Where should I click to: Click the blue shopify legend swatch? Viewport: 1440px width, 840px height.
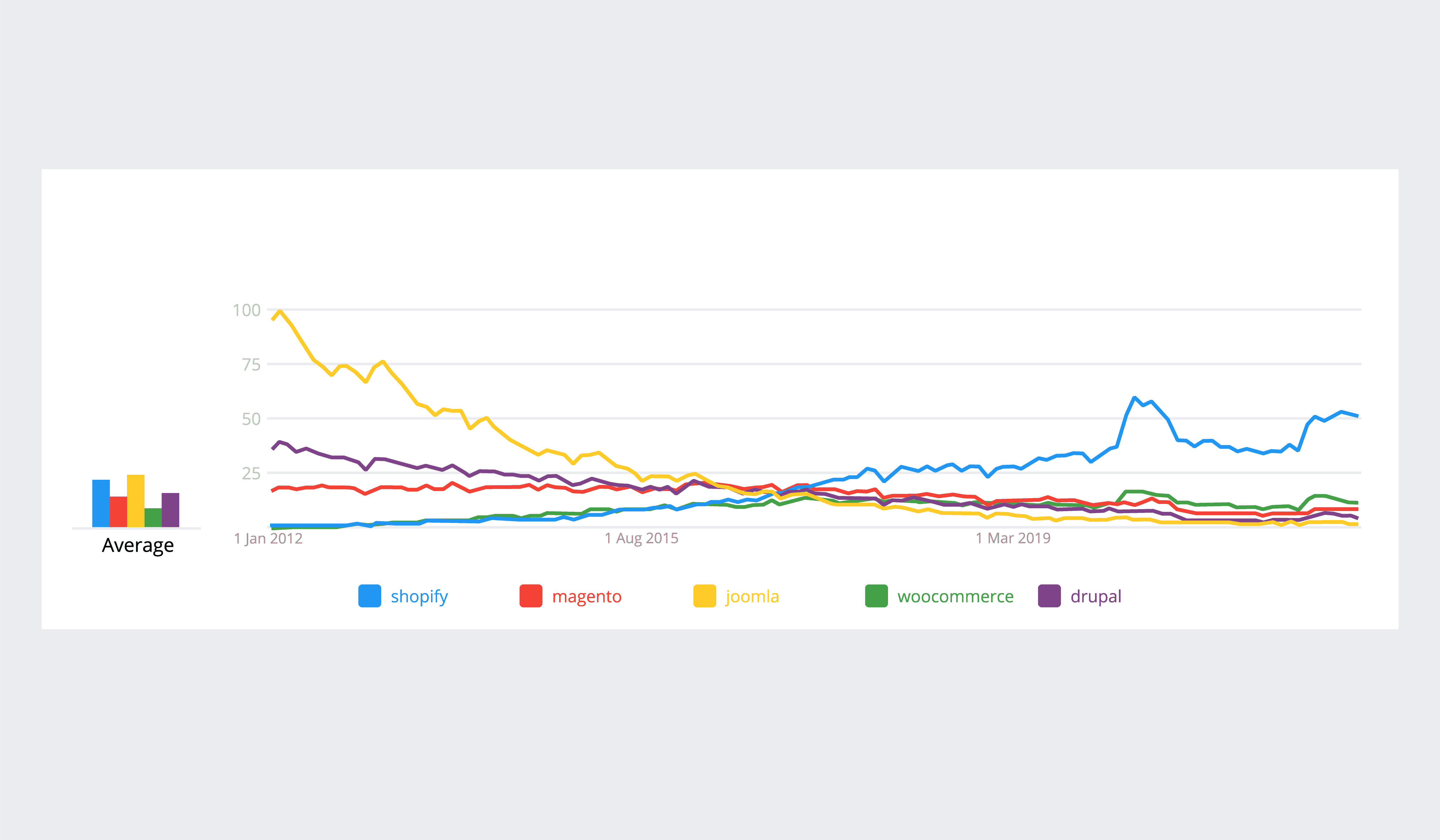click(x=370, y=596)
